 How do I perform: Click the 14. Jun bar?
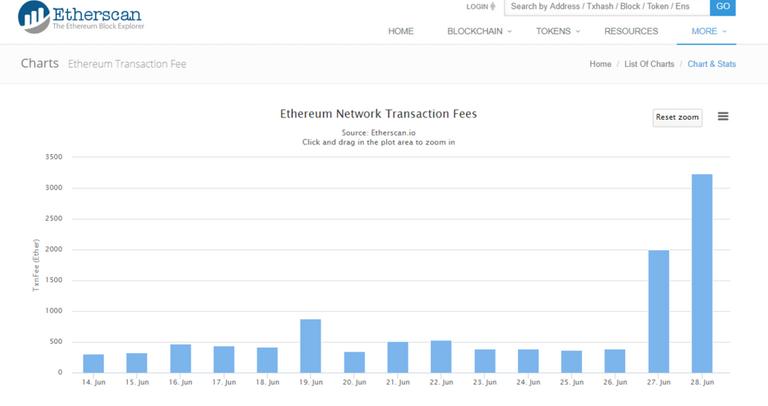tap(93, 363)
